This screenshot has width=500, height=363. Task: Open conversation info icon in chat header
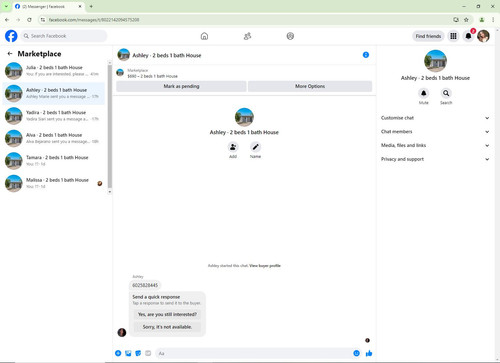tap(366, 55)
